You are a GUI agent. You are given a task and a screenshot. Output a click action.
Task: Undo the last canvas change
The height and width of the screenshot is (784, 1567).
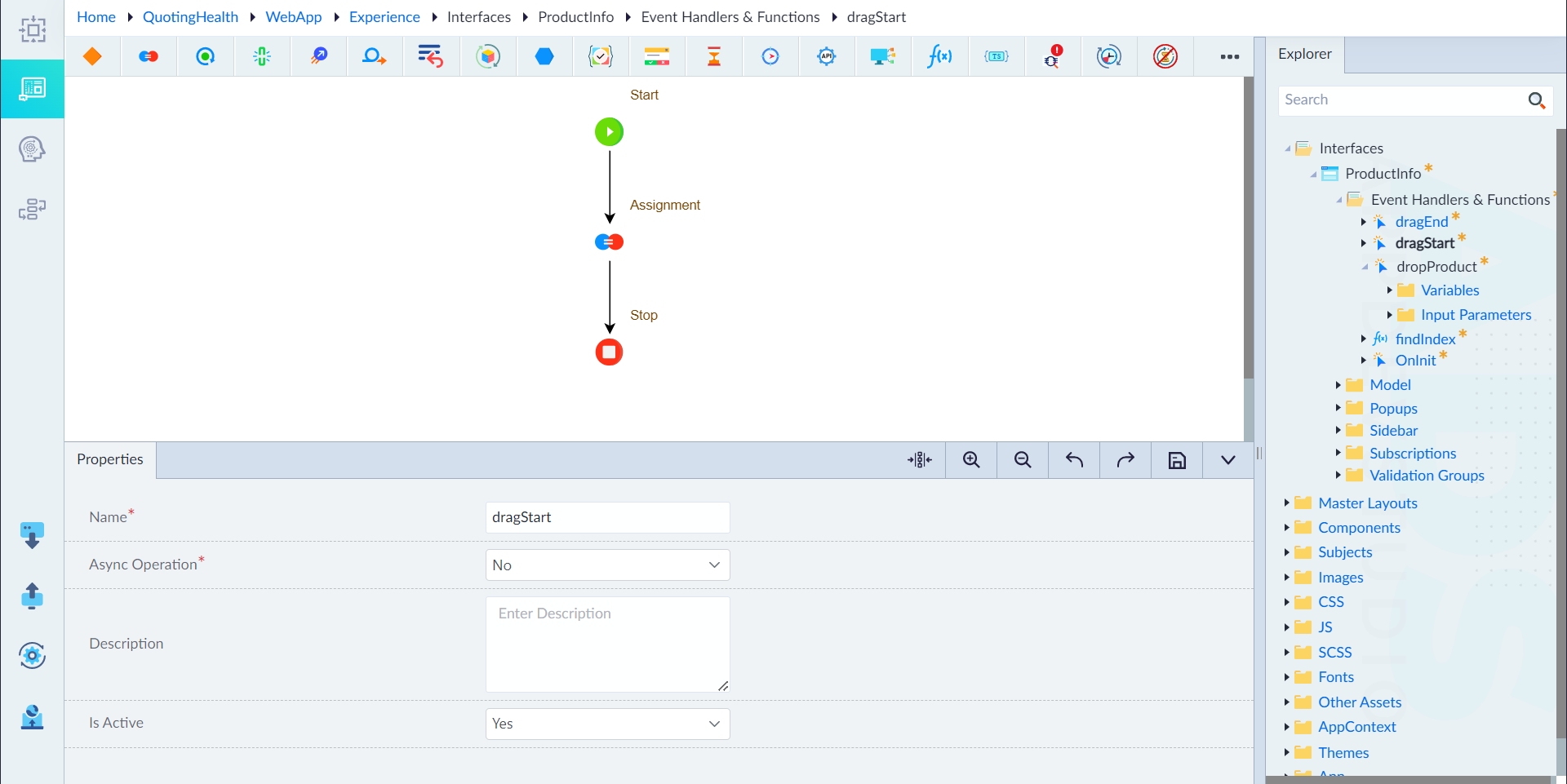coord(1074,460)
